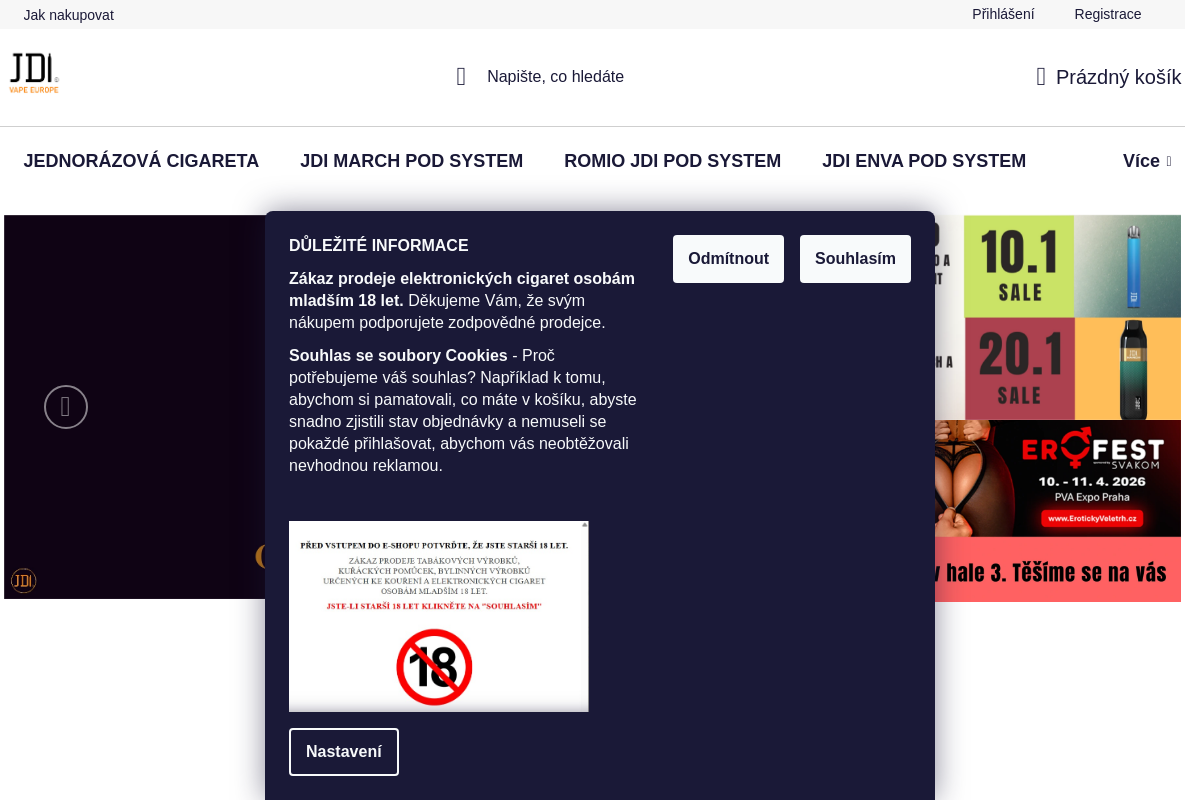The image size is (1200, 800).
Task: Open JDI Enva Pod System category
Action: click(x=924, y=161)
